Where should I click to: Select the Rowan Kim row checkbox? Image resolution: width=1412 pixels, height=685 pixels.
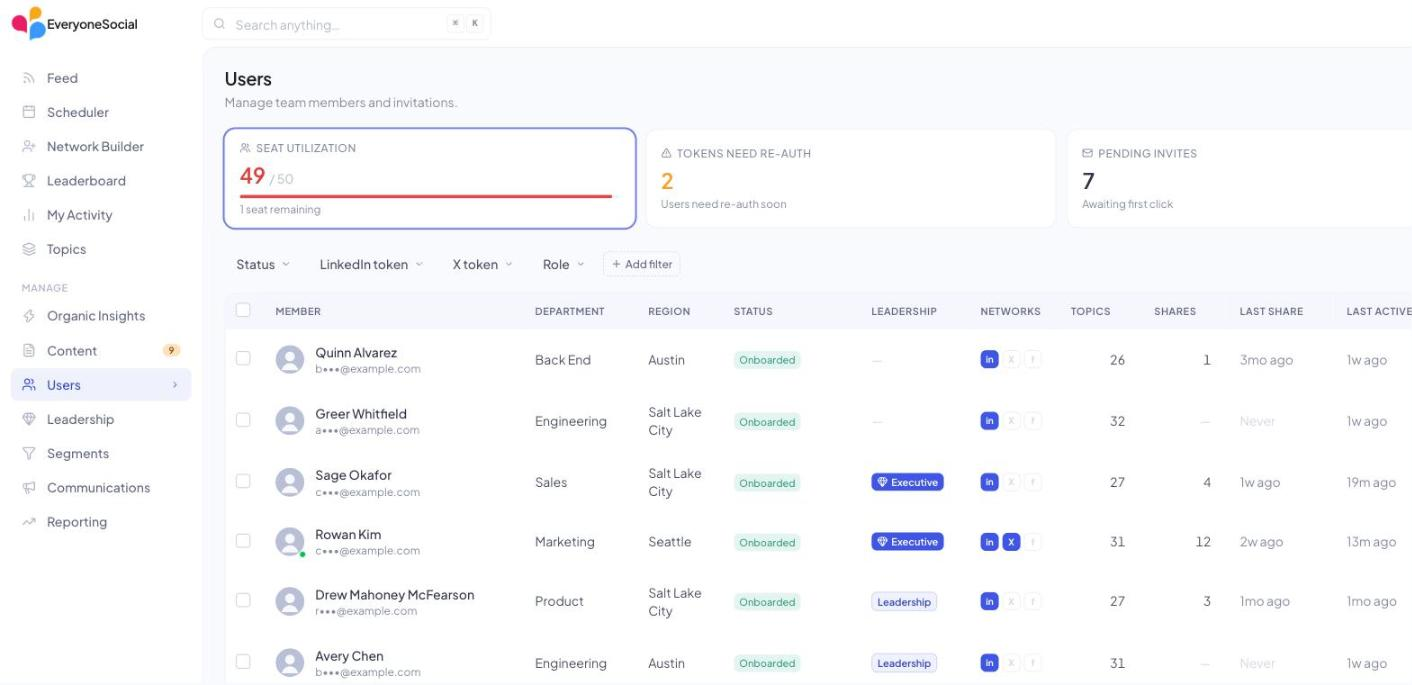(243, 541)
